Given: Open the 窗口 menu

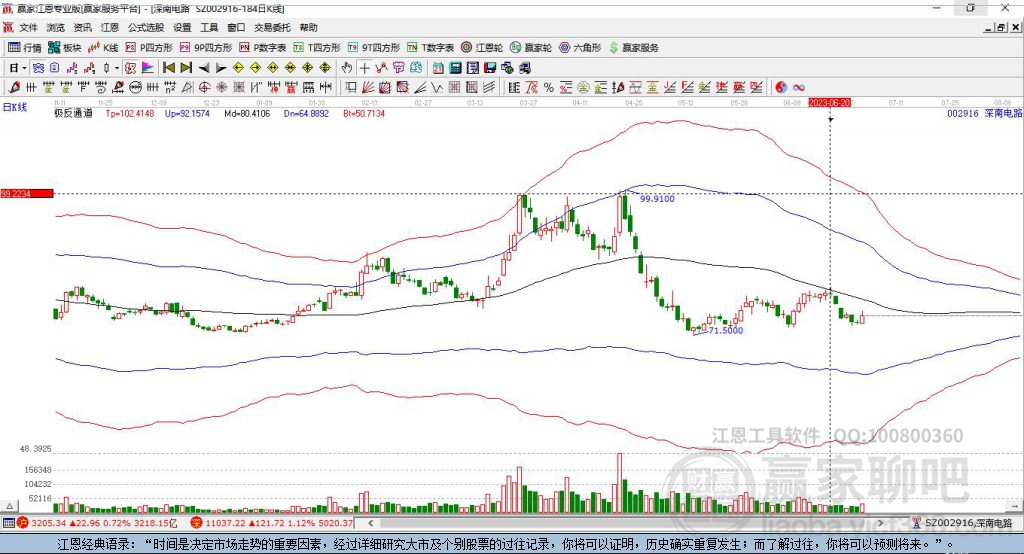Looking at the screenshot, I should pyautogui.click(x=236, y=27).
